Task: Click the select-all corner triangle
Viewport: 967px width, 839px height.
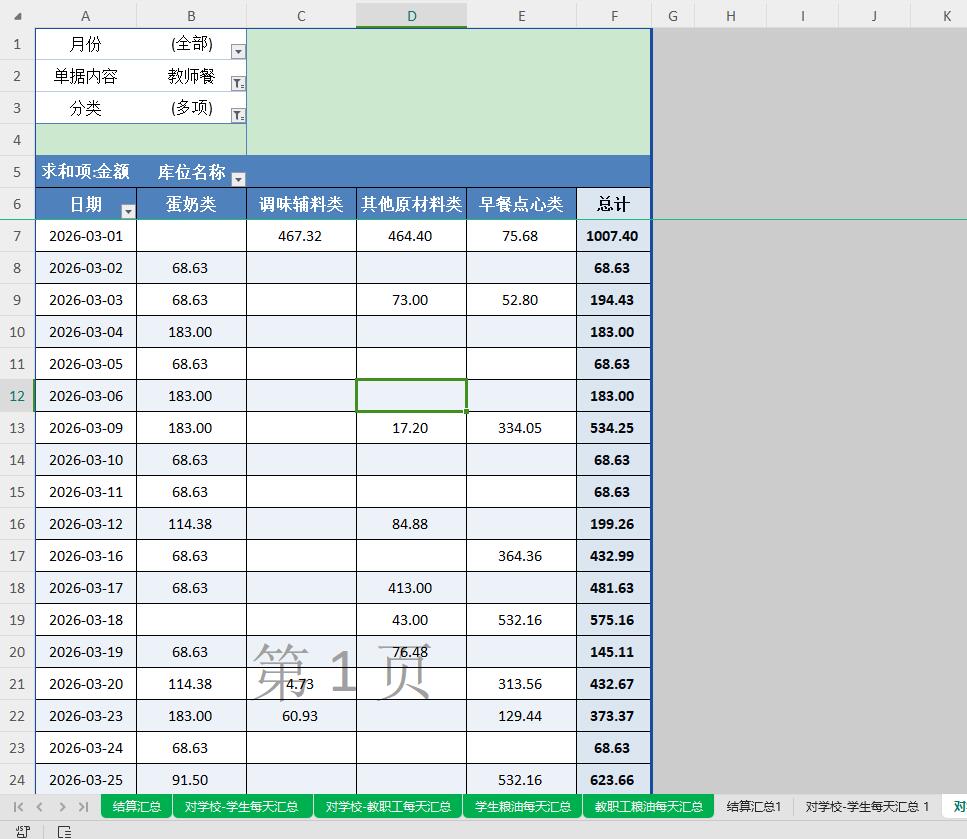Action: 17,16
